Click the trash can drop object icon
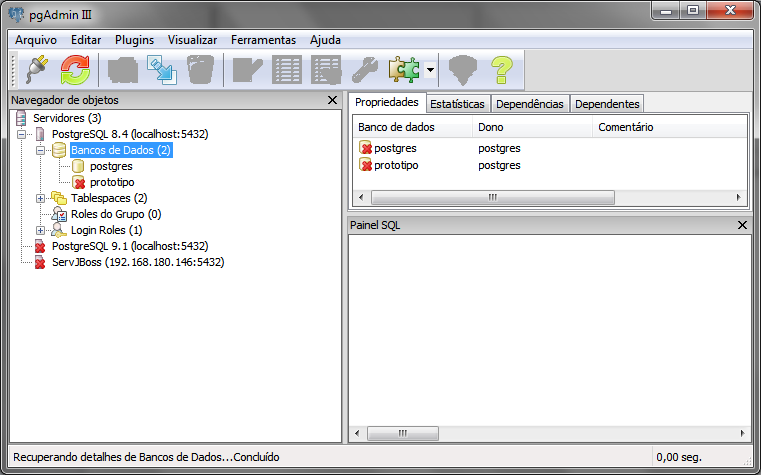This screenshot has width=761, height=475. (200, 70)
